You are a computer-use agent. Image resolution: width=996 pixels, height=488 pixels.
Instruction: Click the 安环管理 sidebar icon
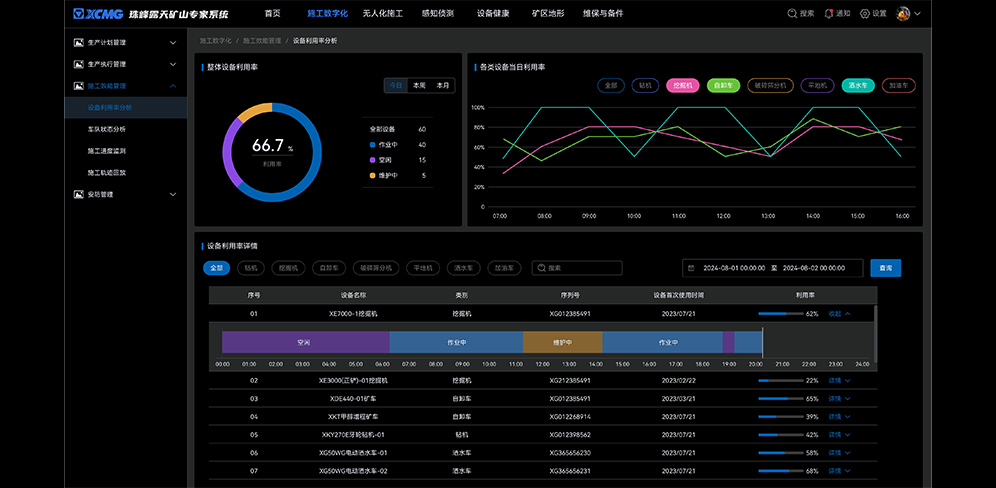pos(79,194)
